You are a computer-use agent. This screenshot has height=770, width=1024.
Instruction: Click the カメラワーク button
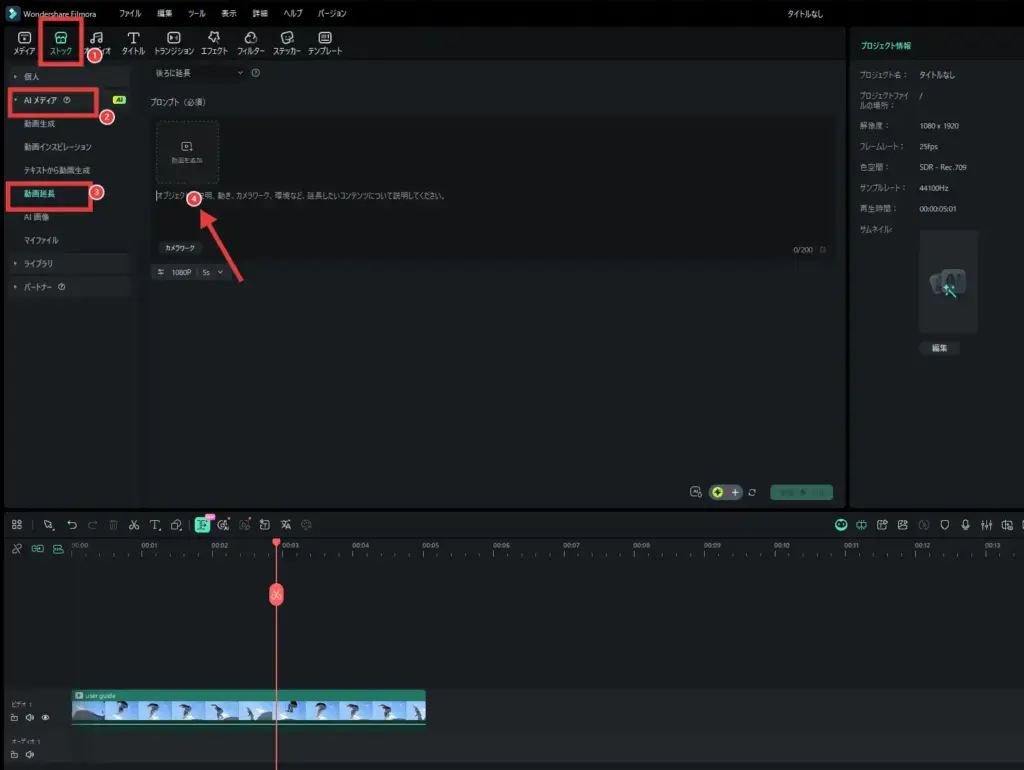[x=180, y=247]
